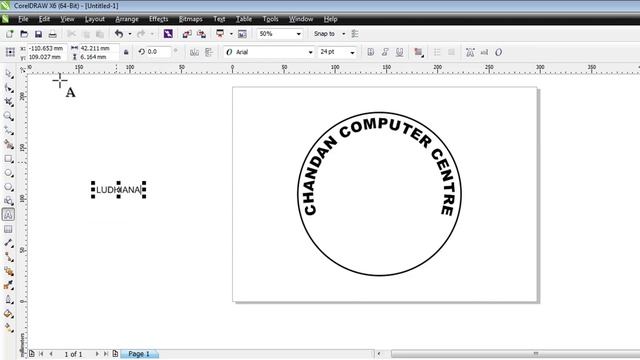
Task: Open the Layout menu
Action: [x=95, y=19]
